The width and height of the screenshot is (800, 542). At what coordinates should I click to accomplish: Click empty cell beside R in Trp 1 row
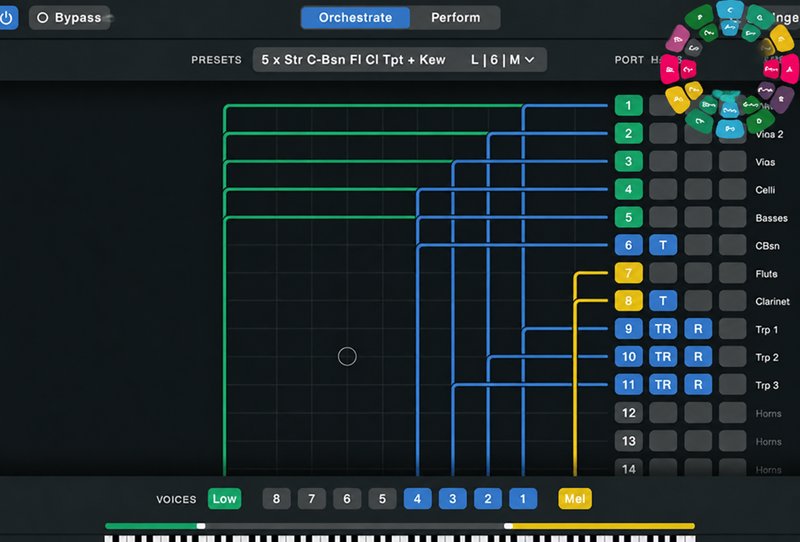point(733,329)
